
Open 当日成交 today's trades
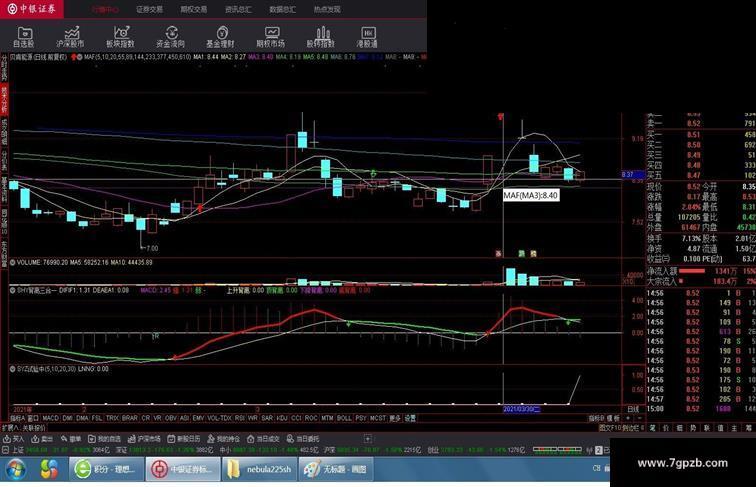pos(263,439)
